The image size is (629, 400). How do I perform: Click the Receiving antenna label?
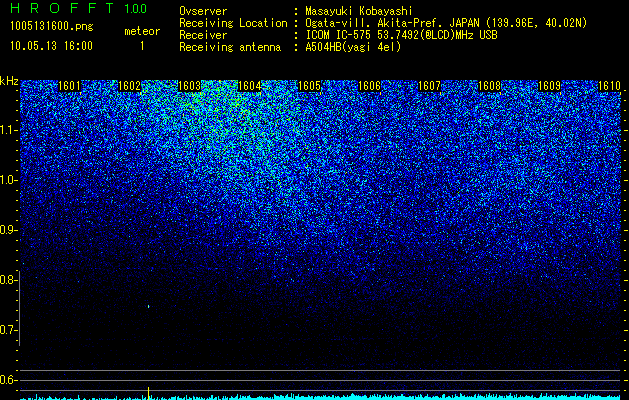pos(230,47)
